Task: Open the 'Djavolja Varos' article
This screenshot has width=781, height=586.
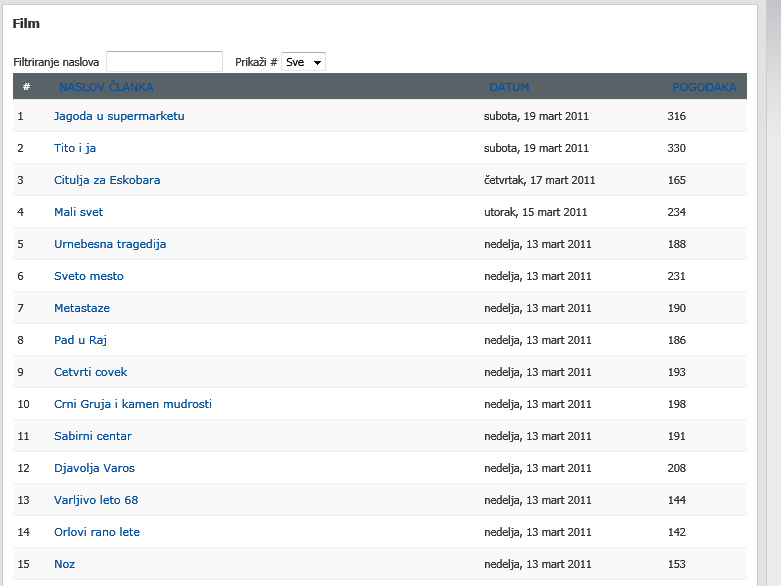Action: [x=94, y=468]
